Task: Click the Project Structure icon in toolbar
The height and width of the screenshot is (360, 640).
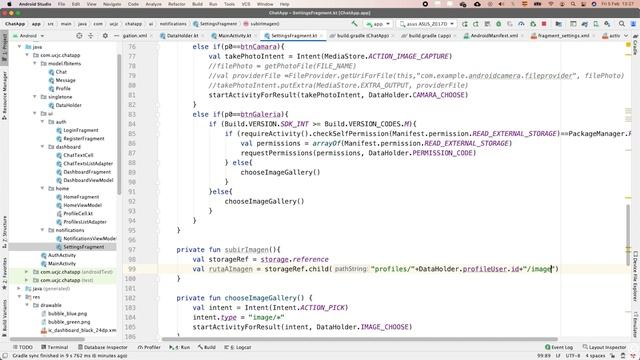Action: point(558,24)
